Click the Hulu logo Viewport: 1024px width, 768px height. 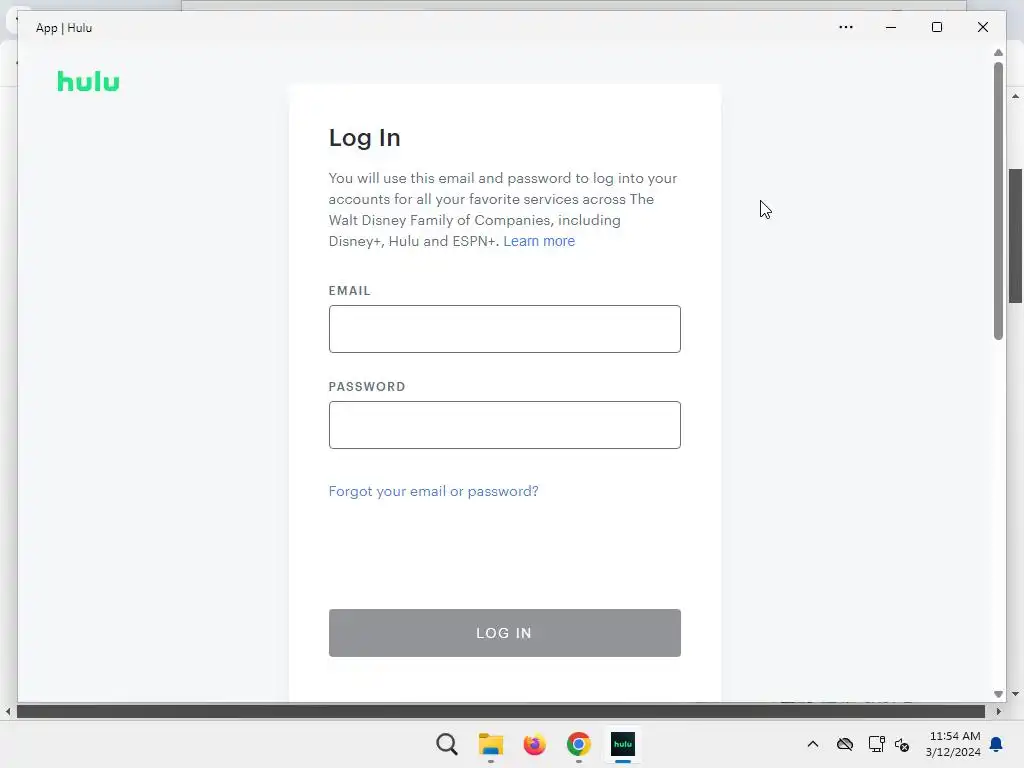point(88,82)
